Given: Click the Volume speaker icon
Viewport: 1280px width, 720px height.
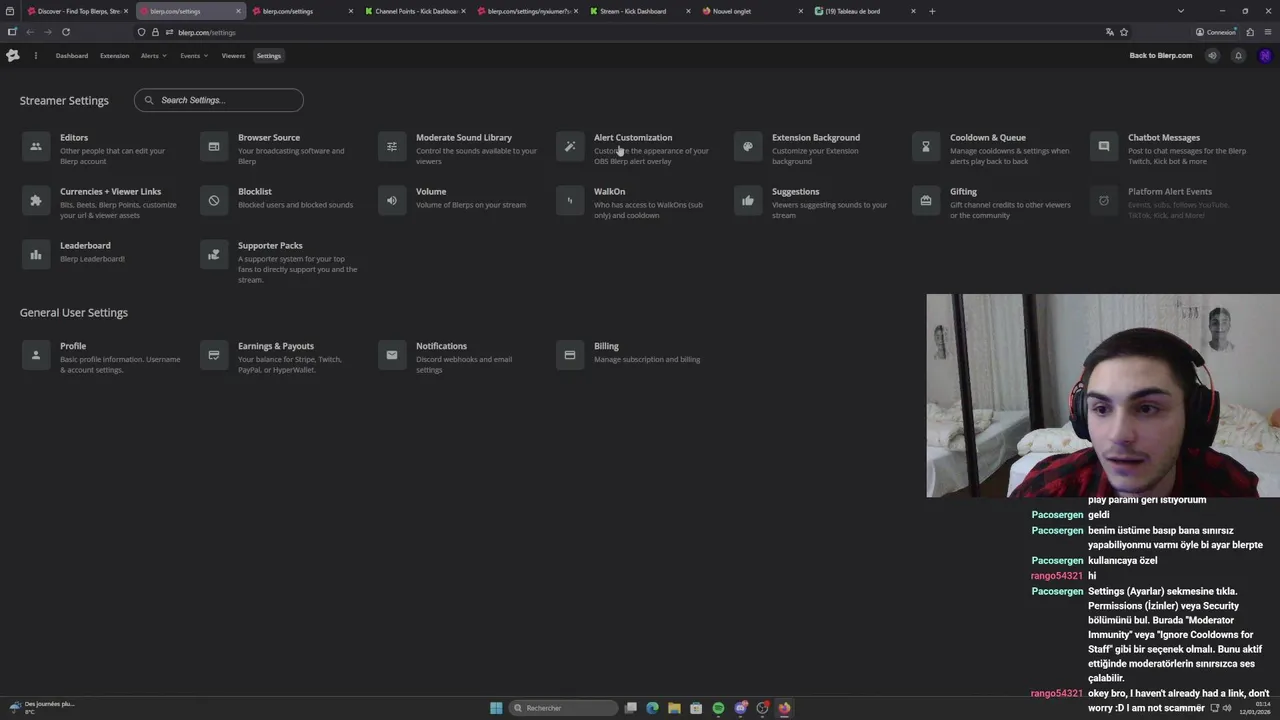Looking at the screenshot, I should tap(392, 201).
